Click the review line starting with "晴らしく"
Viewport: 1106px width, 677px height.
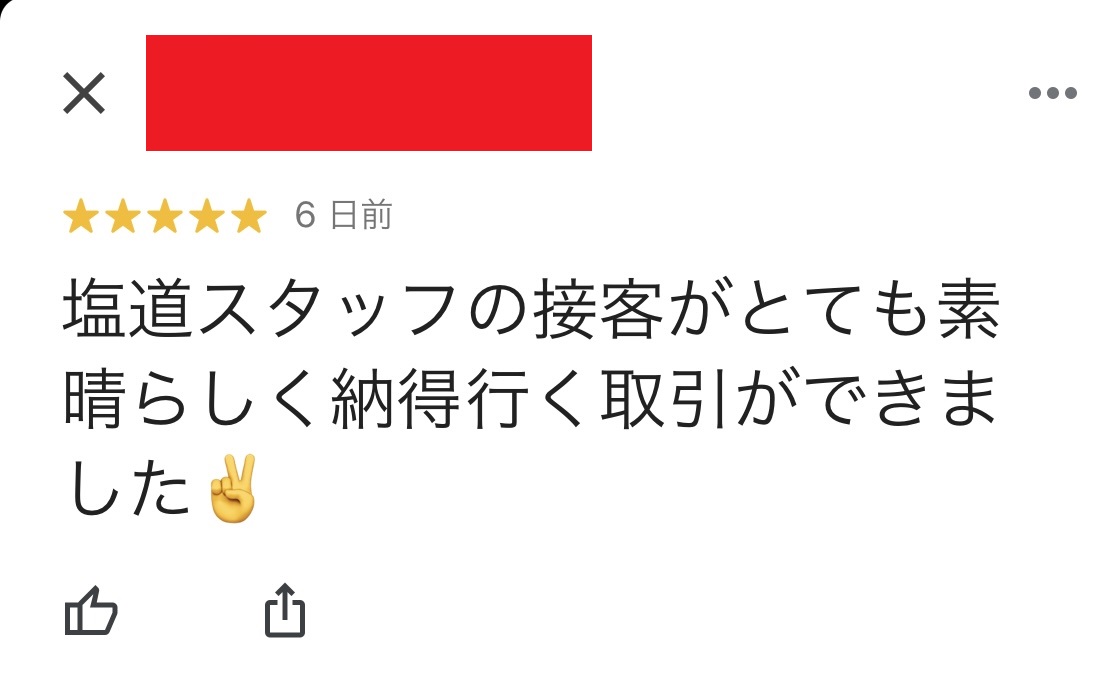[x=530, y=399]
